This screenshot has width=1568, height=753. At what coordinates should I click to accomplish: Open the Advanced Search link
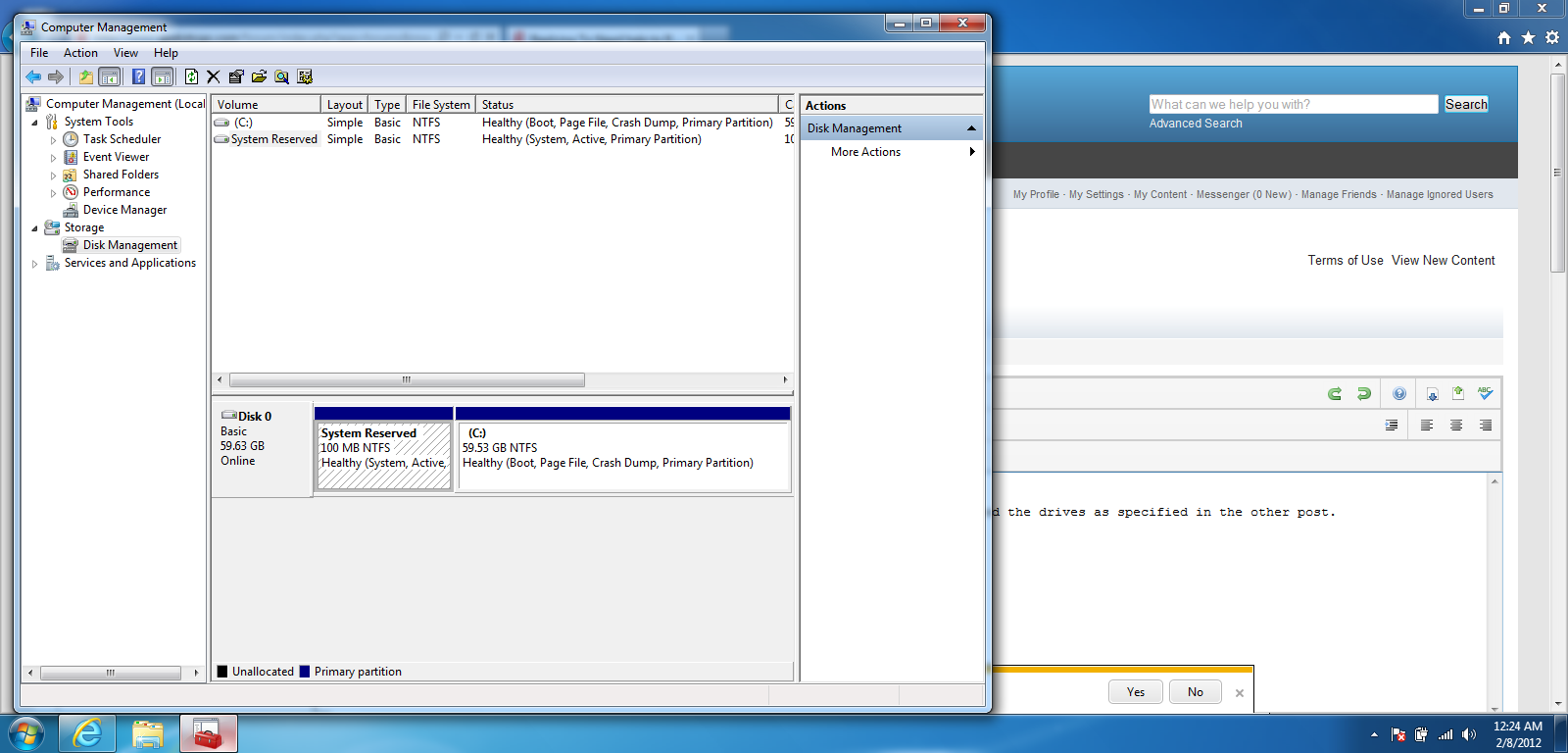click(1196, 124)
